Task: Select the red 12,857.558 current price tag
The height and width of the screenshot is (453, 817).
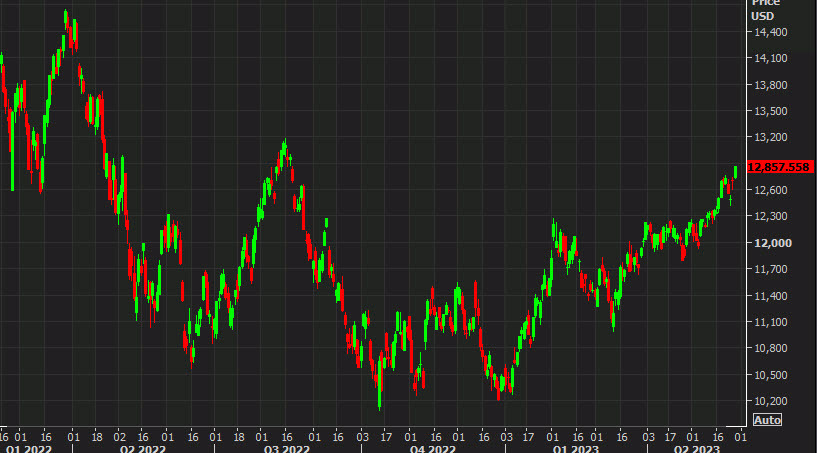Action: (x=779, y=167)
